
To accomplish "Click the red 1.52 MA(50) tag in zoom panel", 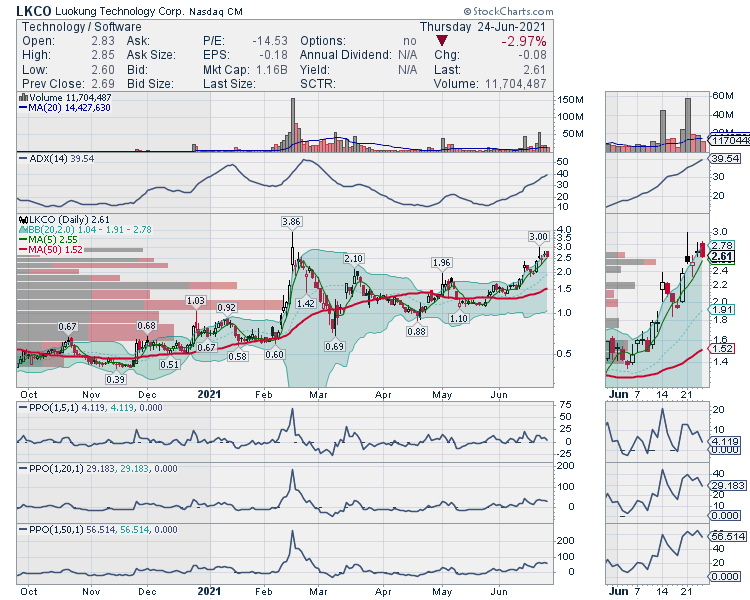I will click(x=722, y=348).
